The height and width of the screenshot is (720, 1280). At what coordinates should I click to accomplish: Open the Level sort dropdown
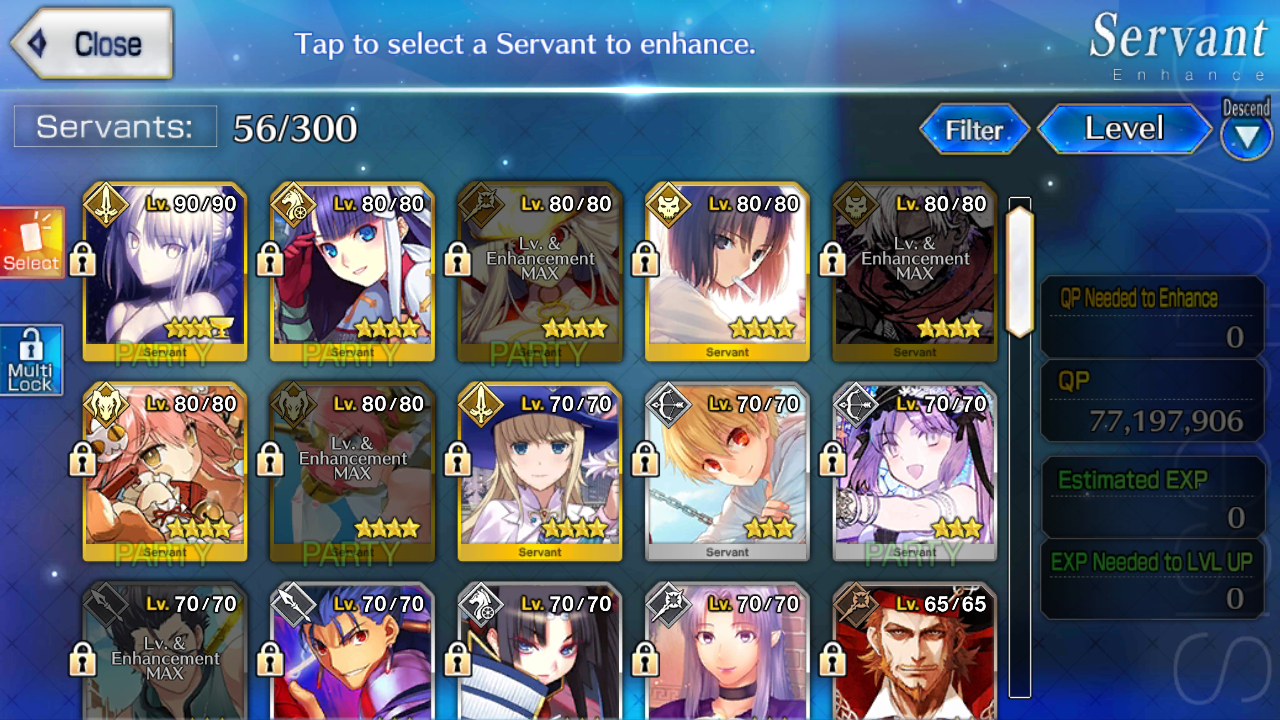click(1124, 129)
